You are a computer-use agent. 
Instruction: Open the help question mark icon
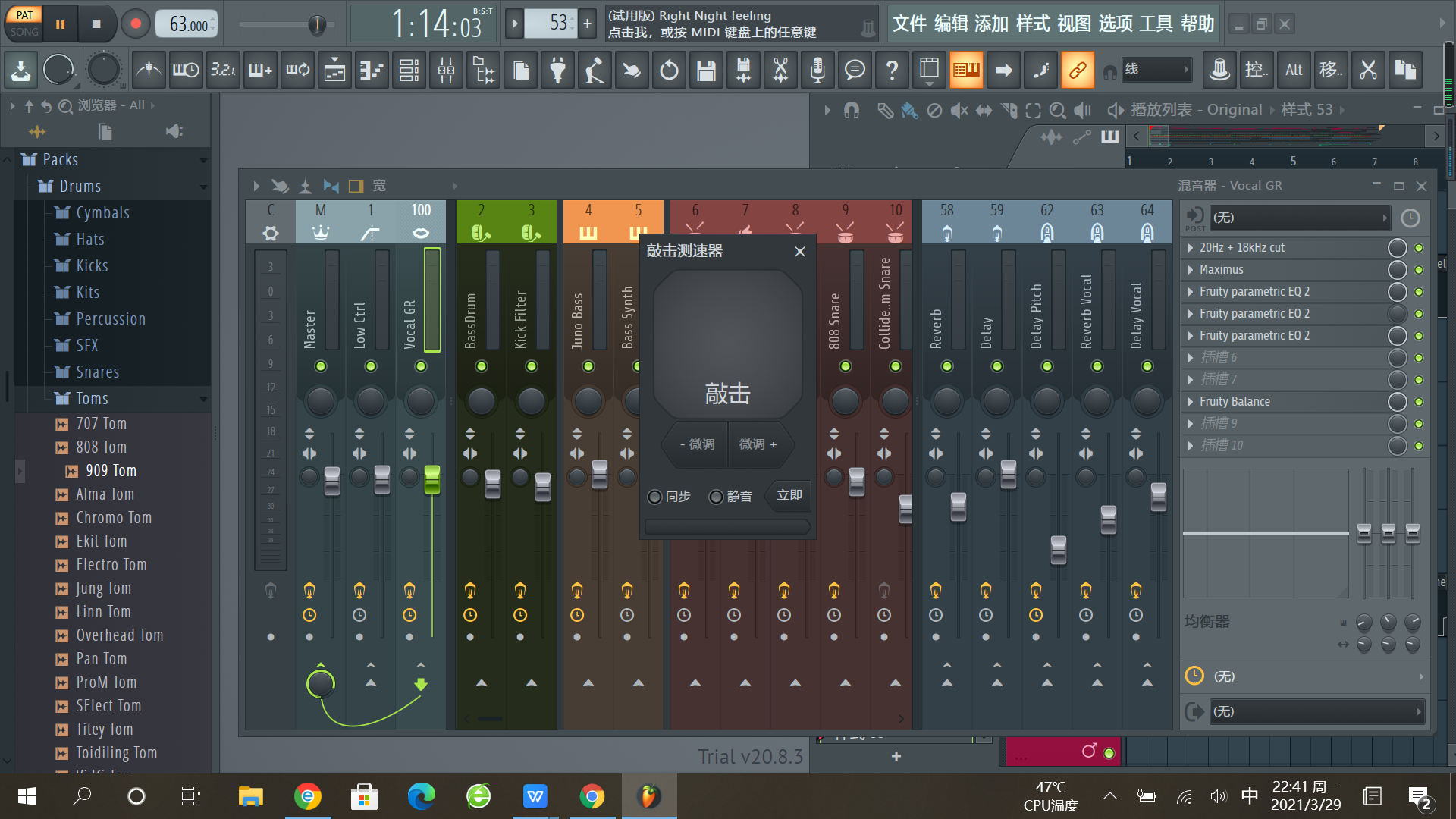(x=892, y=71)
